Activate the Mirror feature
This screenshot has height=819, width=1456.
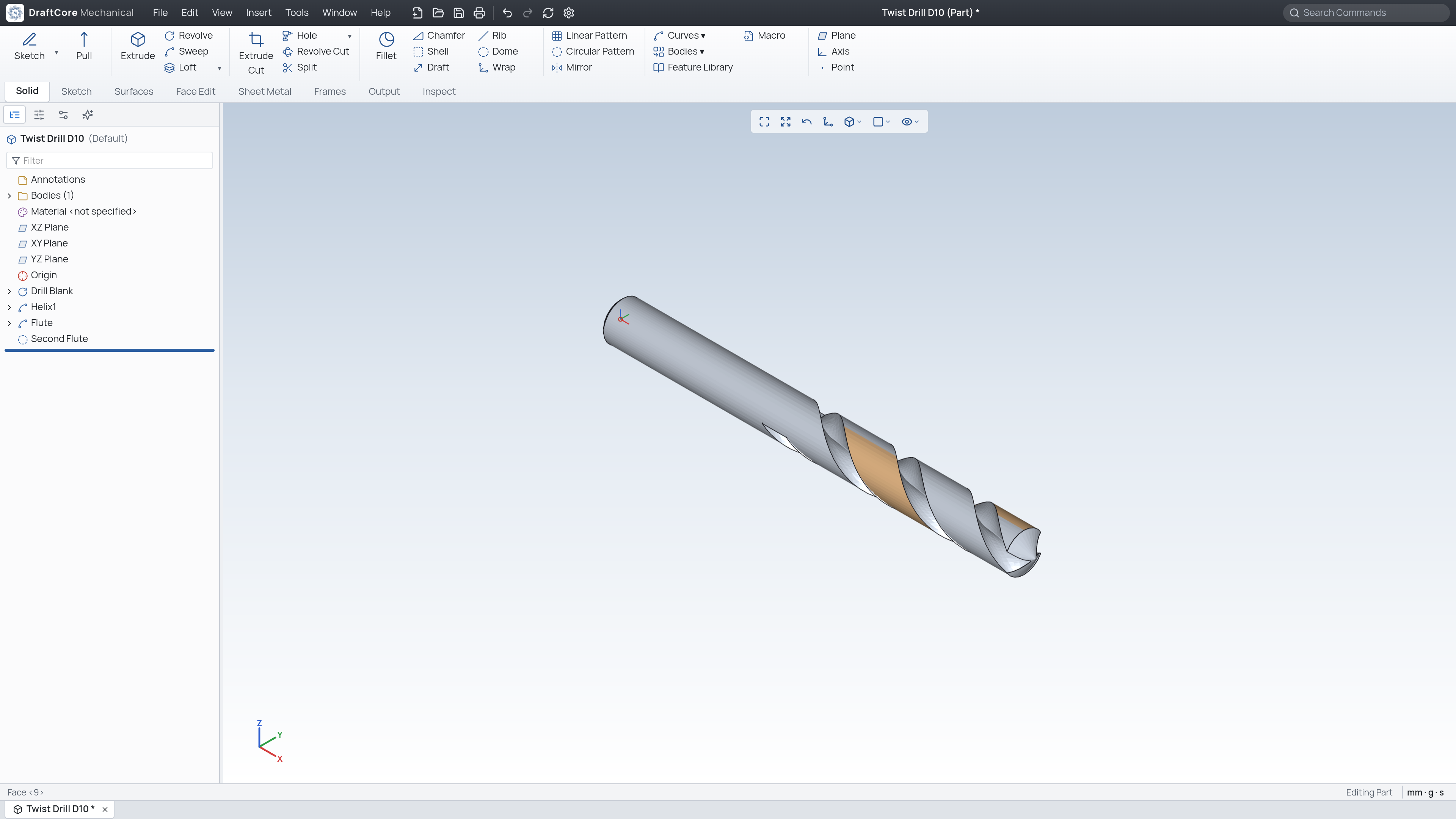pos(572,67)
